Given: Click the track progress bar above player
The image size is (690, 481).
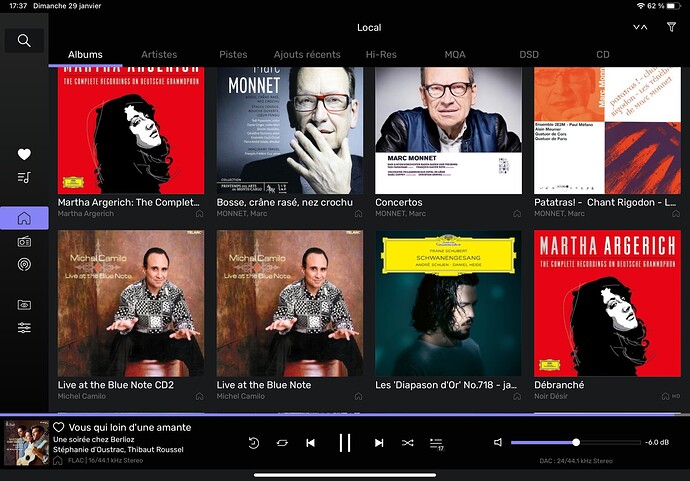Looking at the screenshot, I should coord(345,414).
